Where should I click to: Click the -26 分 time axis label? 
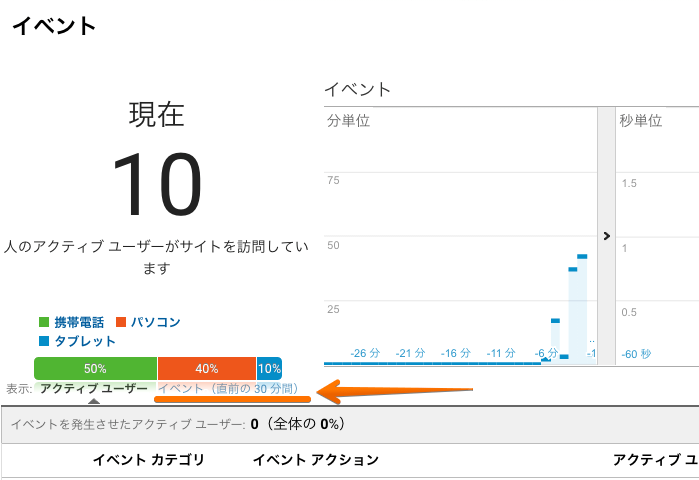[x=365, y=353]
